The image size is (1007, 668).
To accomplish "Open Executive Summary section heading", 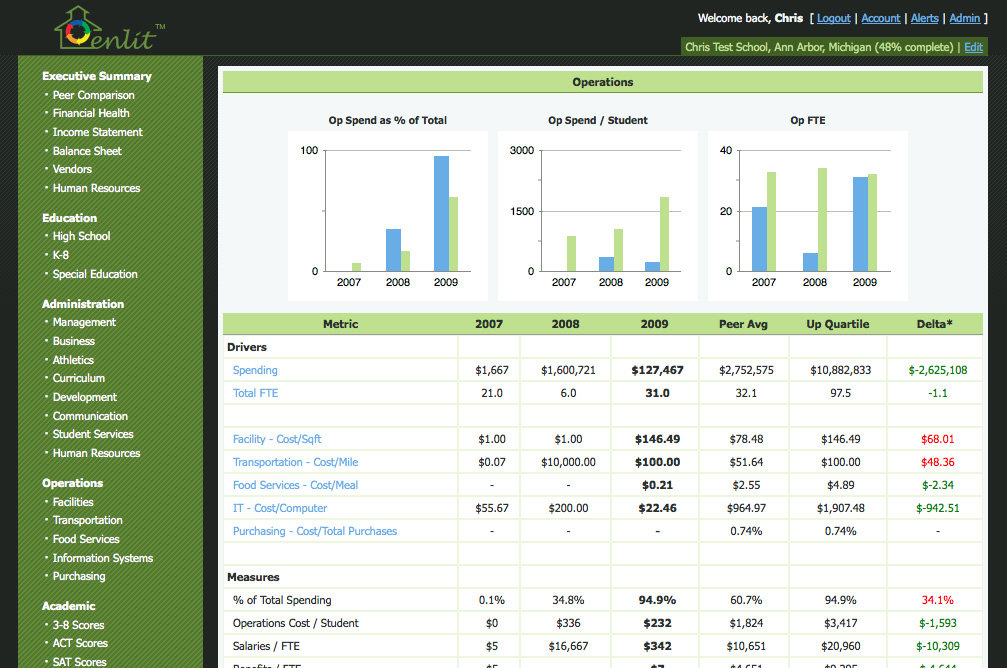I will [97, 76].
